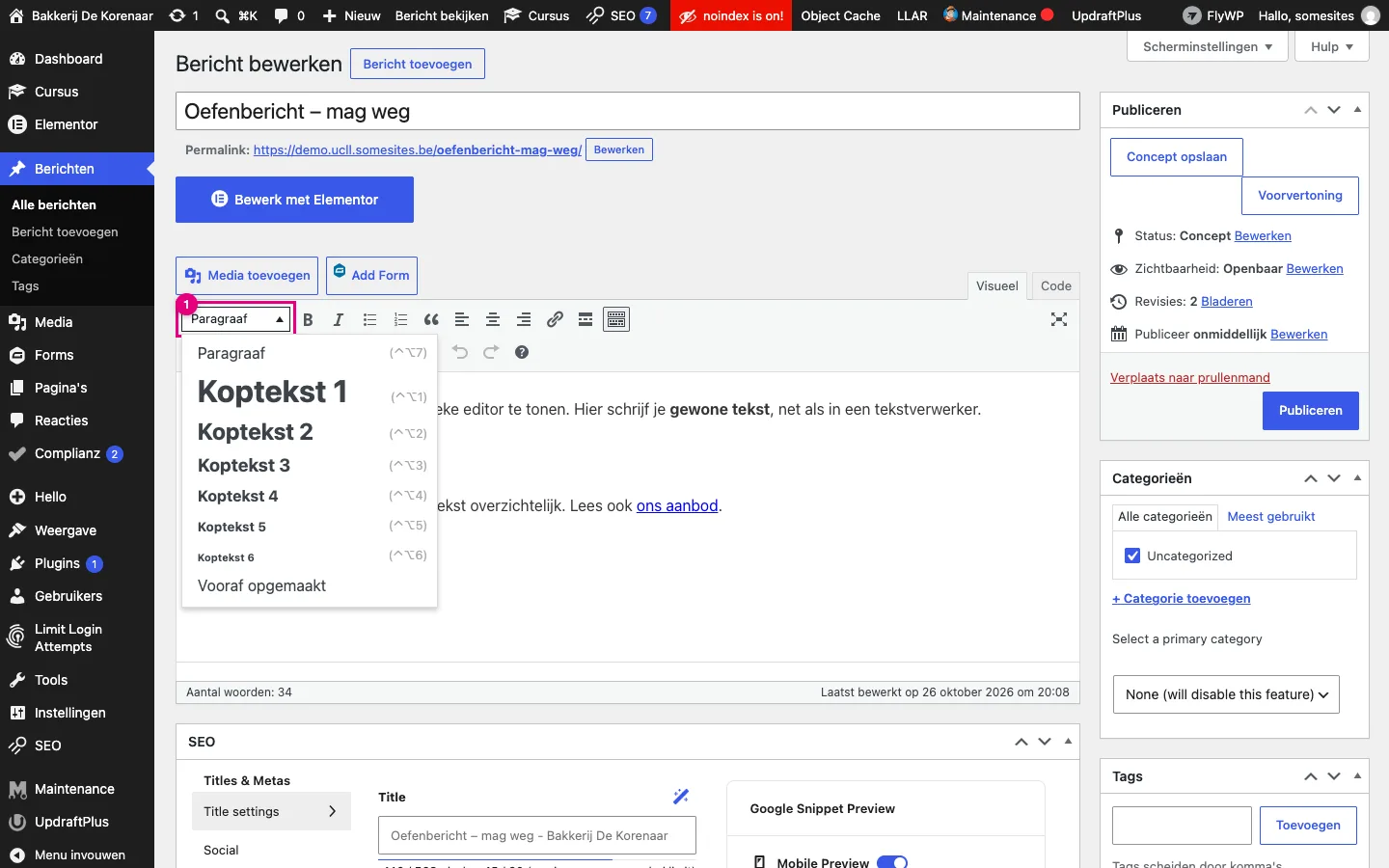Choose Koptekst 2 from the format list
1389x868 pixels.
[310, 432]
